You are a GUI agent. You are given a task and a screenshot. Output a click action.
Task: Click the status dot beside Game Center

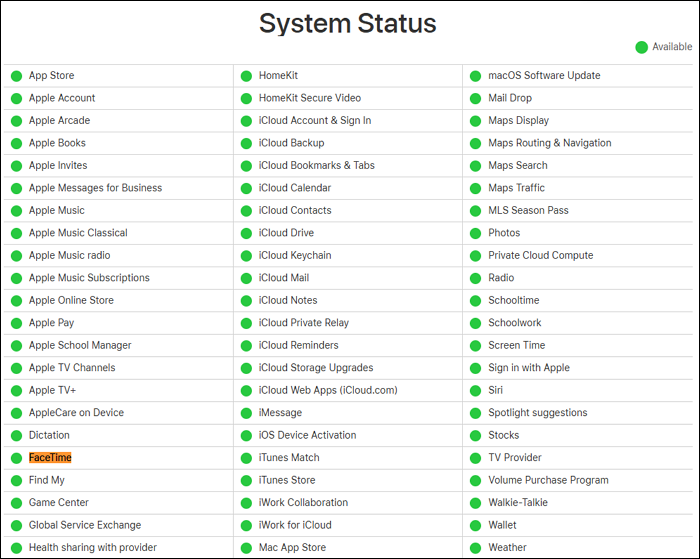(x=17, y=503)
